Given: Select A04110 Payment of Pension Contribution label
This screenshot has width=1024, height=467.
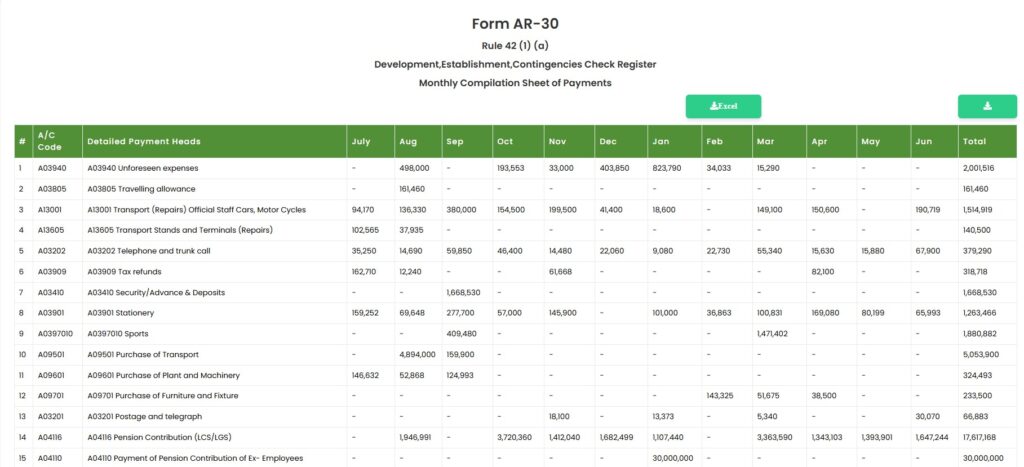Looking at the screenshot, I should click(x=195, y=459).
